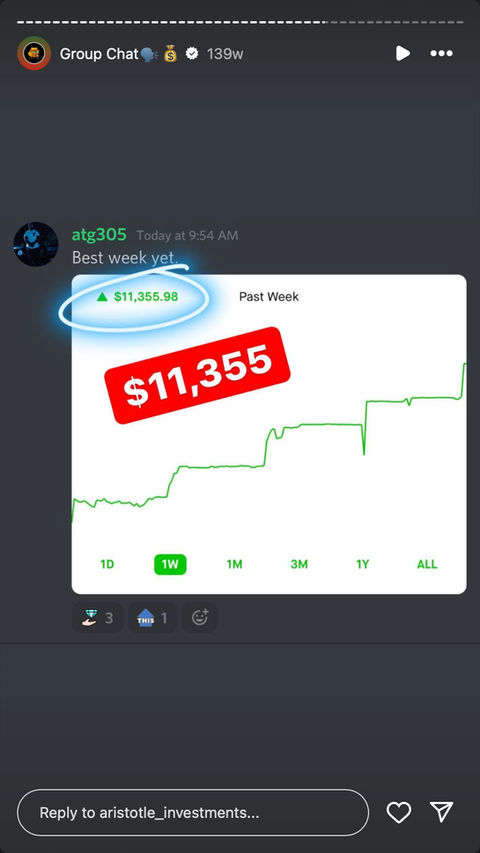
Task: Open the story author's profile avatar
Action: point(34,53)
